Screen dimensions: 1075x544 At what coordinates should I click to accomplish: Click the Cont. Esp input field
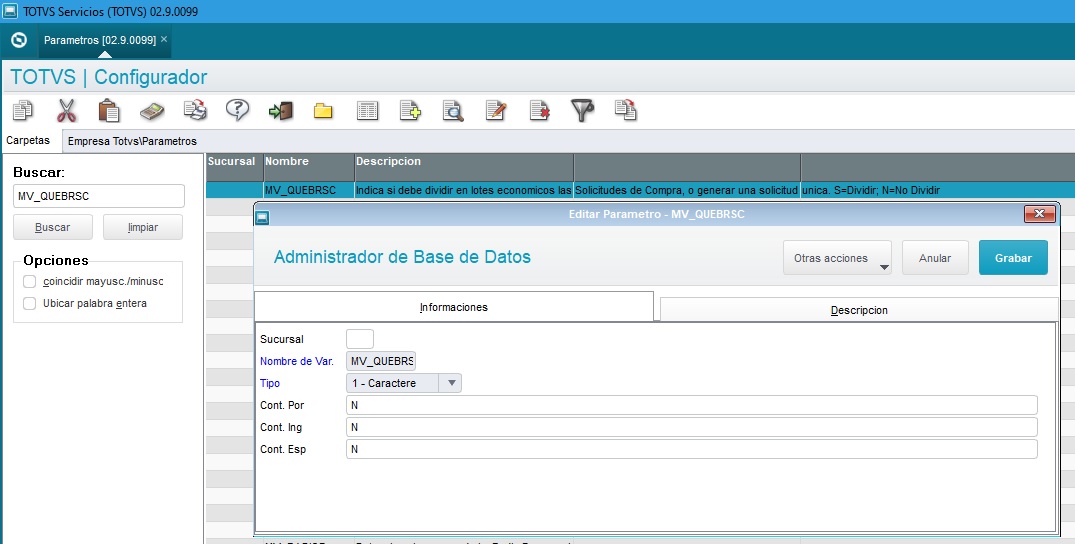691,449
